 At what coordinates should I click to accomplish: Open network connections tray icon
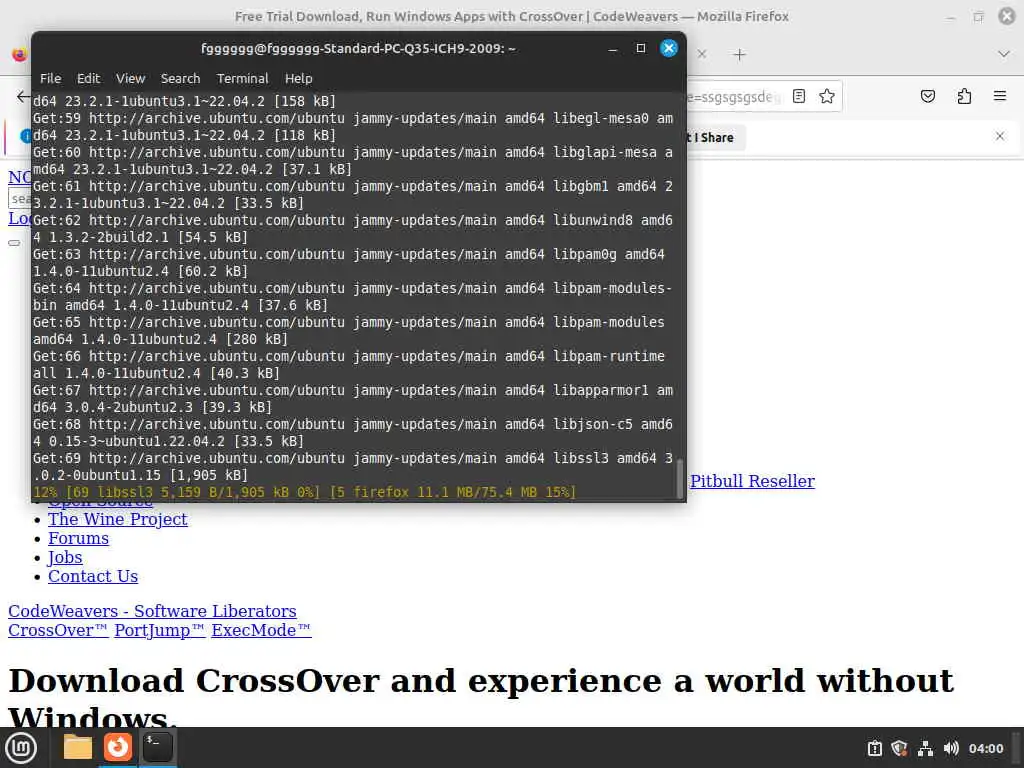[x=925, y=748]
